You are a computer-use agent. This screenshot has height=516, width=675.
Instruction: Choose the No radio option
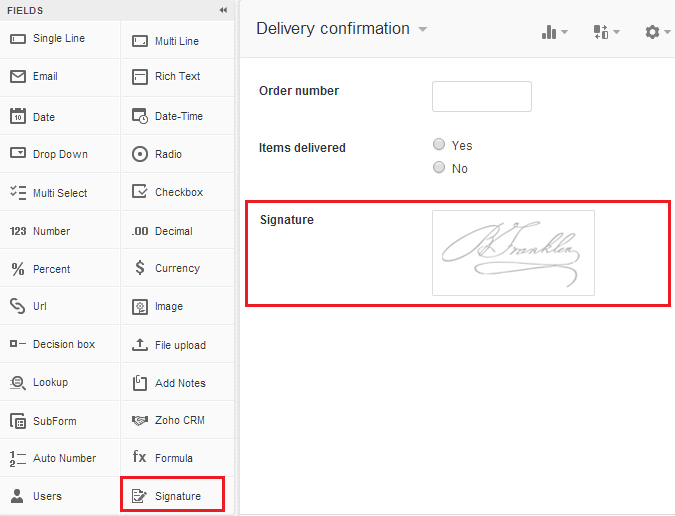point(439,168)
